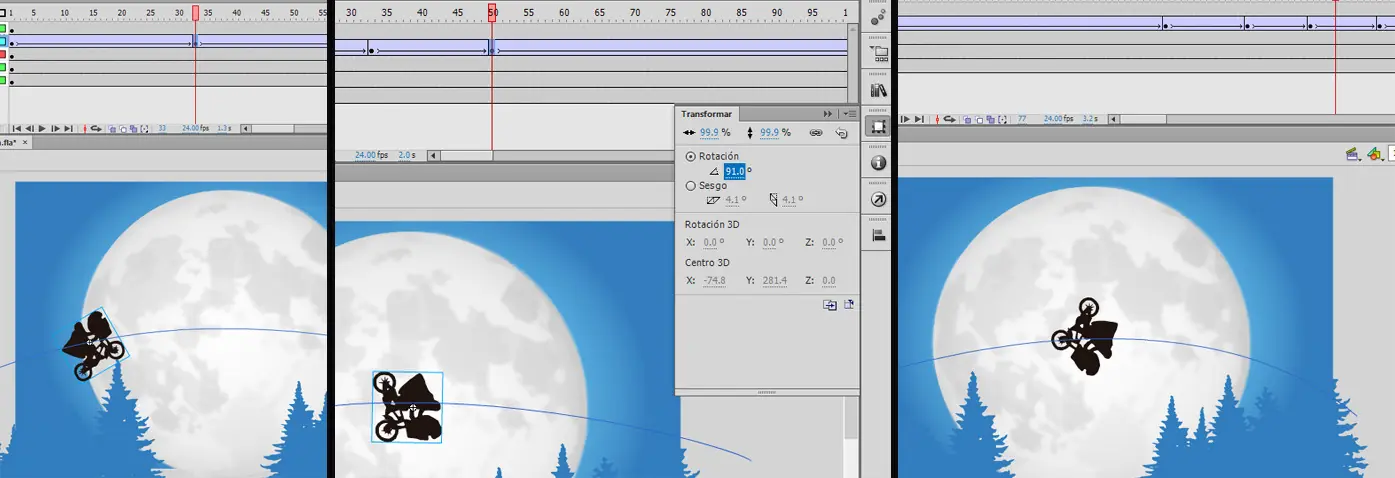Open modify markers in left timeline
Image resolution: width=1395 pixels, height=478 pixels.
click(x=145, y=129)
